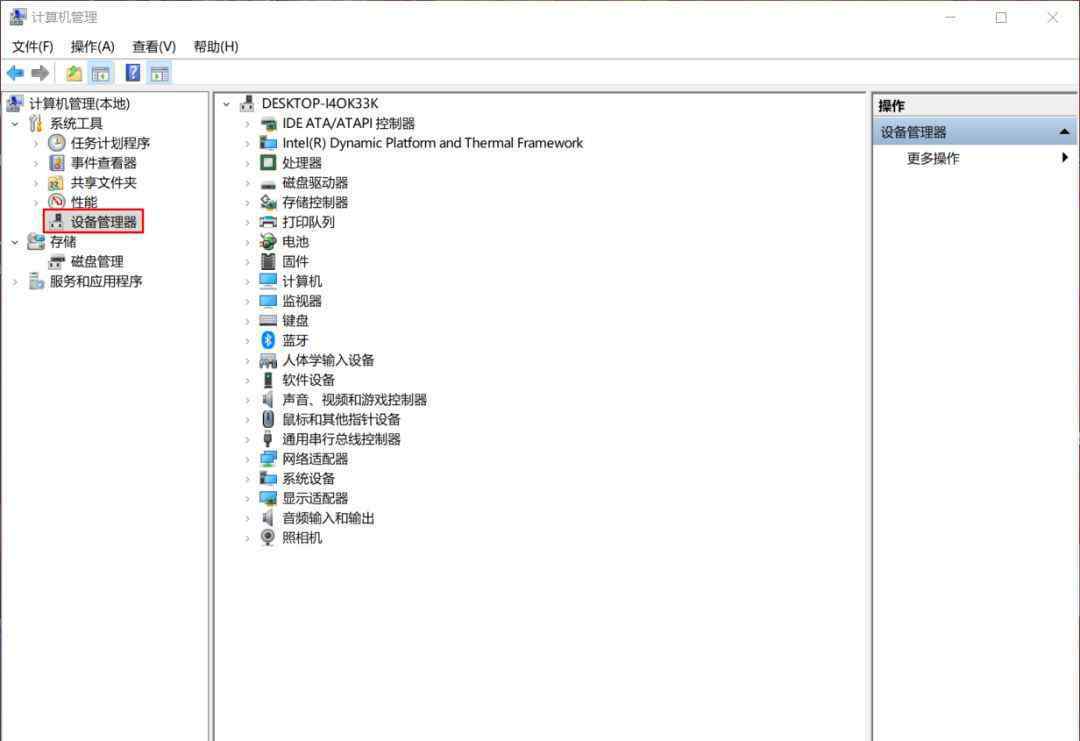This screenshot has height=741, width=1080.
Task: Open the 操作(A) menu
Action: coord(92,46)
